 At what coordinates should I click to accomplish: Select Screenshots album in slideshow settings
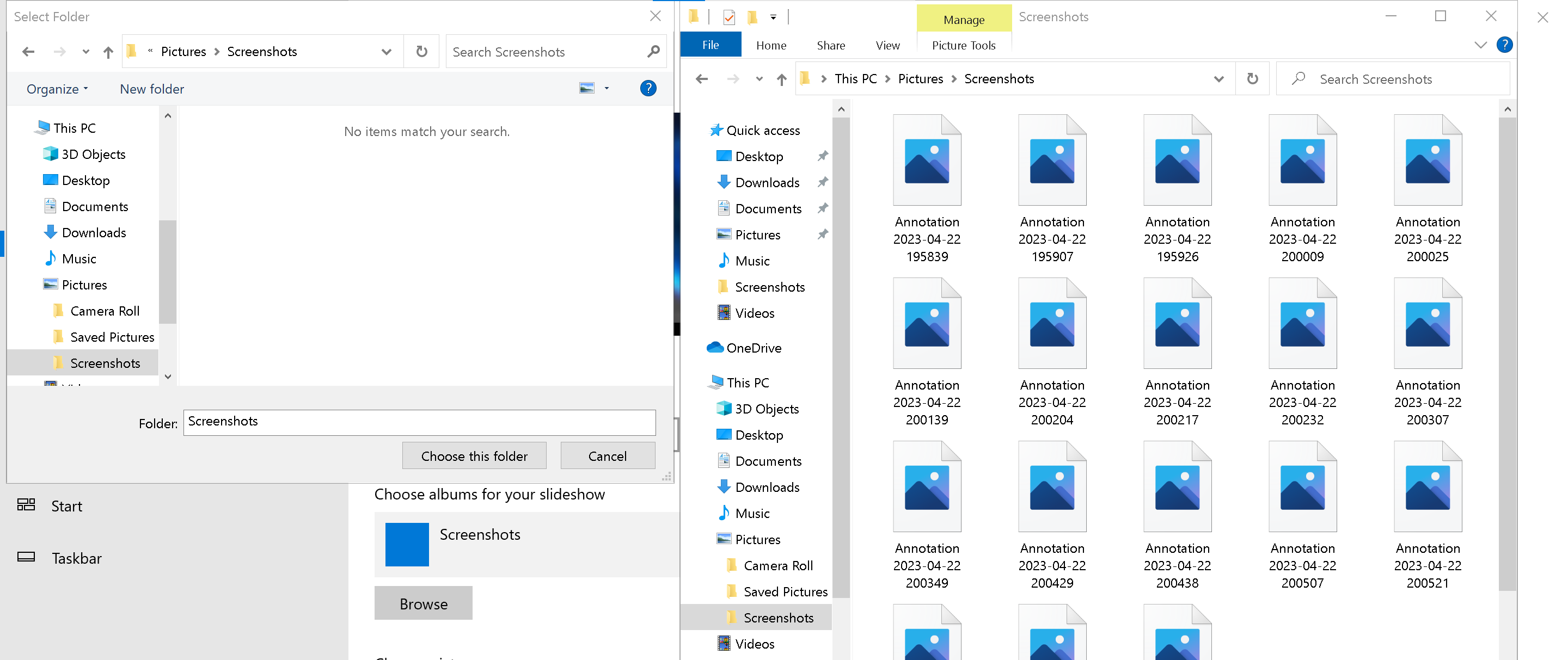(526, 544)
